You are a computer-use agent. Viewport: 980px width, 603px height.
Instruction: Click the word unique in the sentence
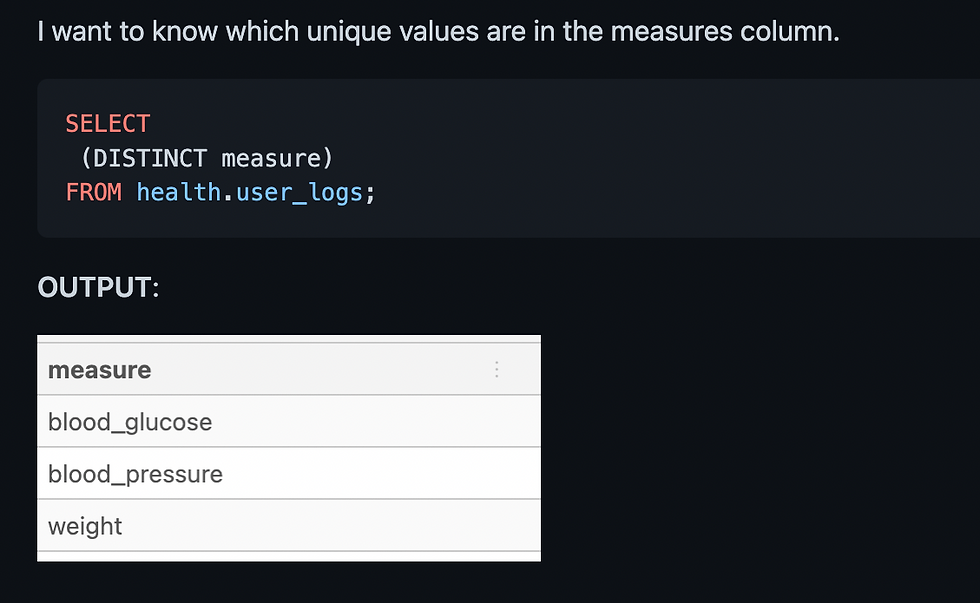point(348,31)
